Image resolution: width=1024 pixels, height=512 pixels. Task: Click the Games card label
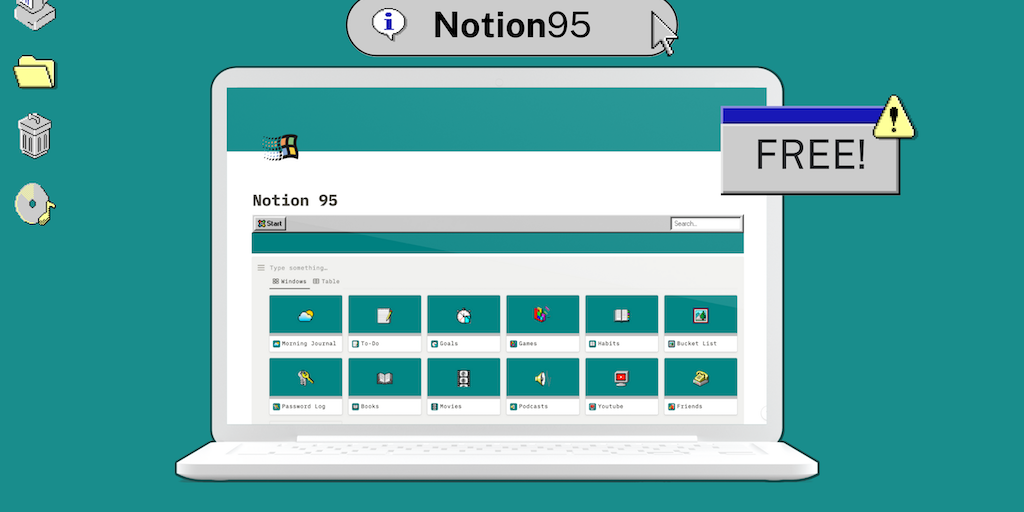[x=528, y=344]
